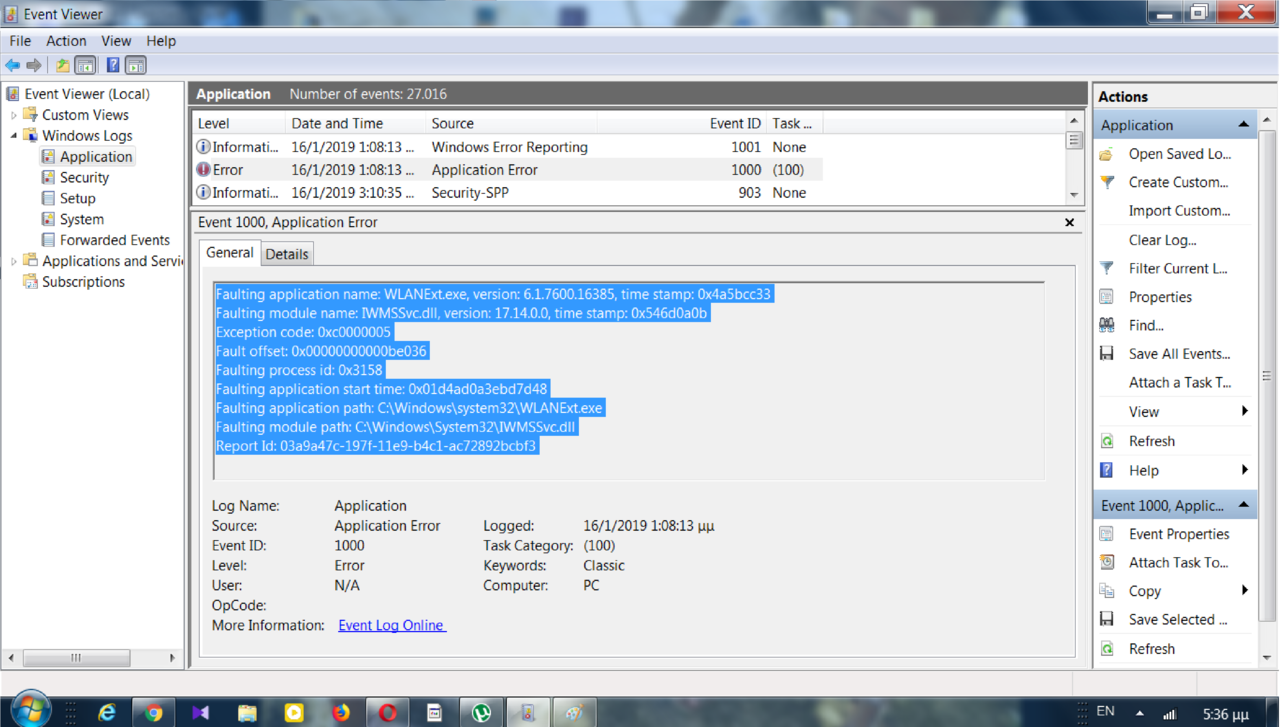The width and height of the screenshot is (1280, 727).
Task: Toggle the Show/Hide Action Pane toolbar icon
Action: (136, 66)
